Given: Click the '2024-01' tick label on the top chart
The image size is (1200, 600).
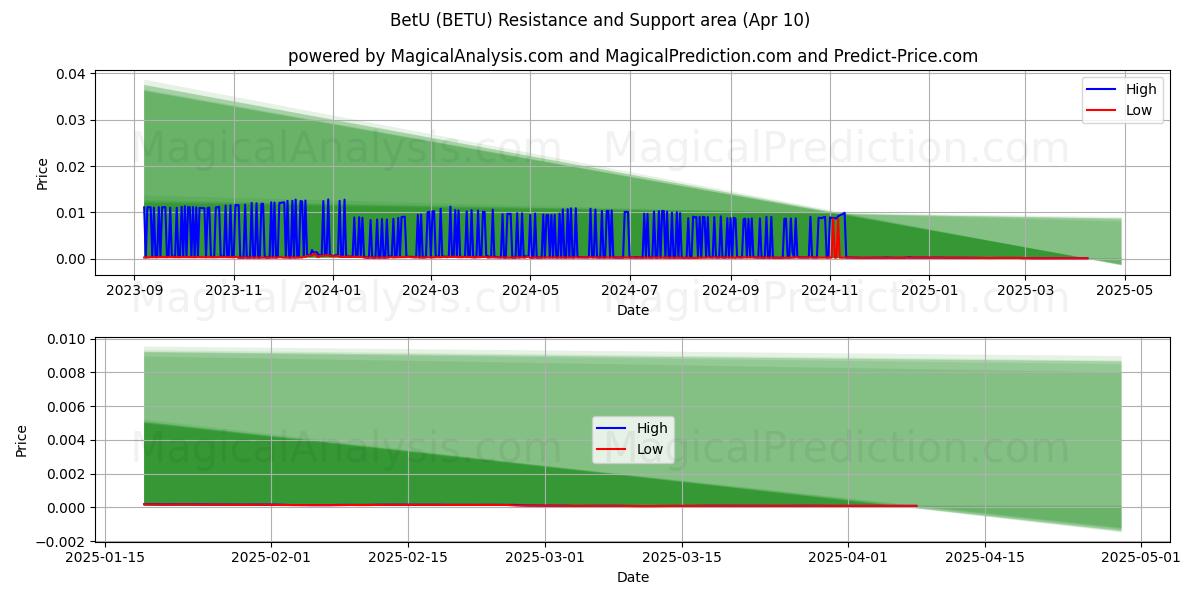Looking at the screenshot, I should coord(332,290).
